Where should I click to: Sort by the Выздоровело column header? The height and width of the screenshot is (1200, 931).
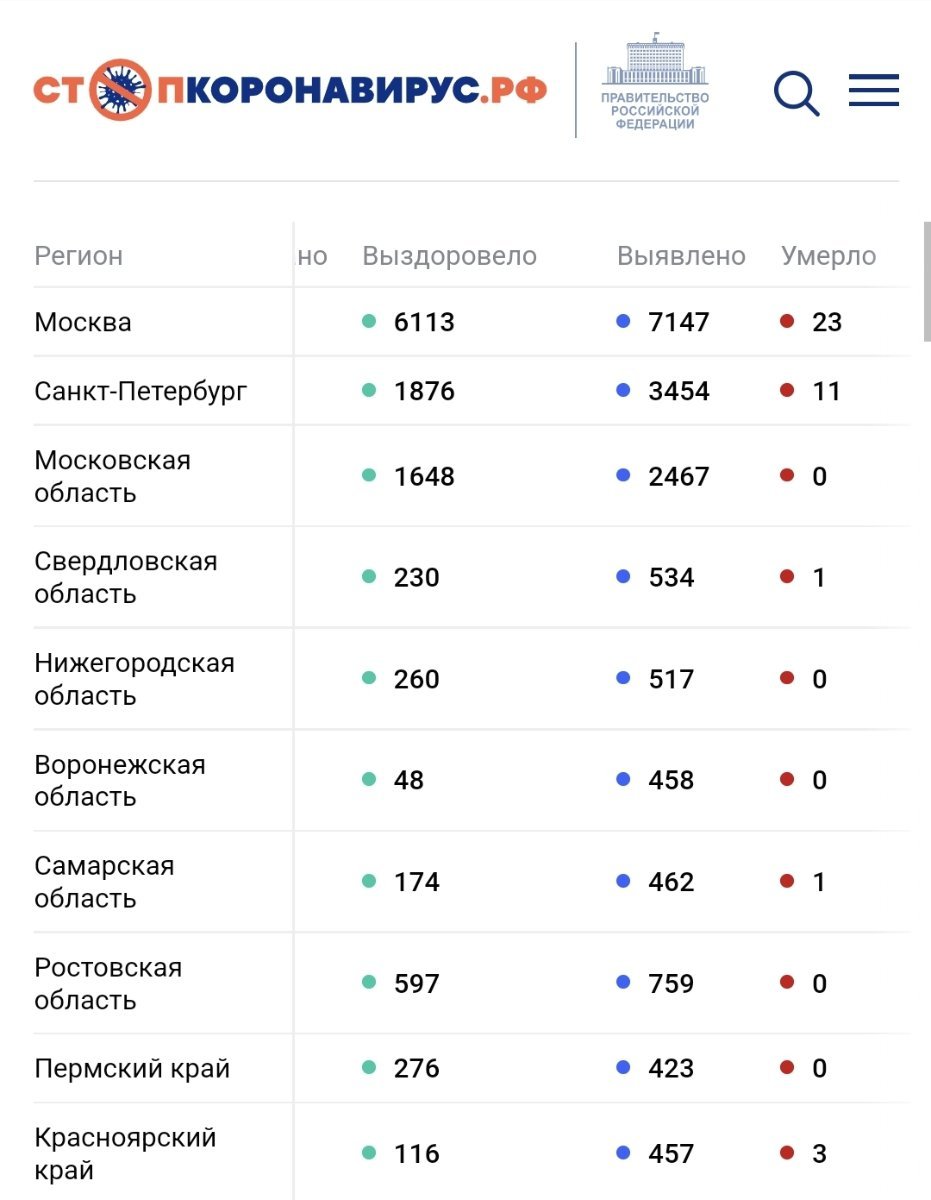click(x=449, y=256)
